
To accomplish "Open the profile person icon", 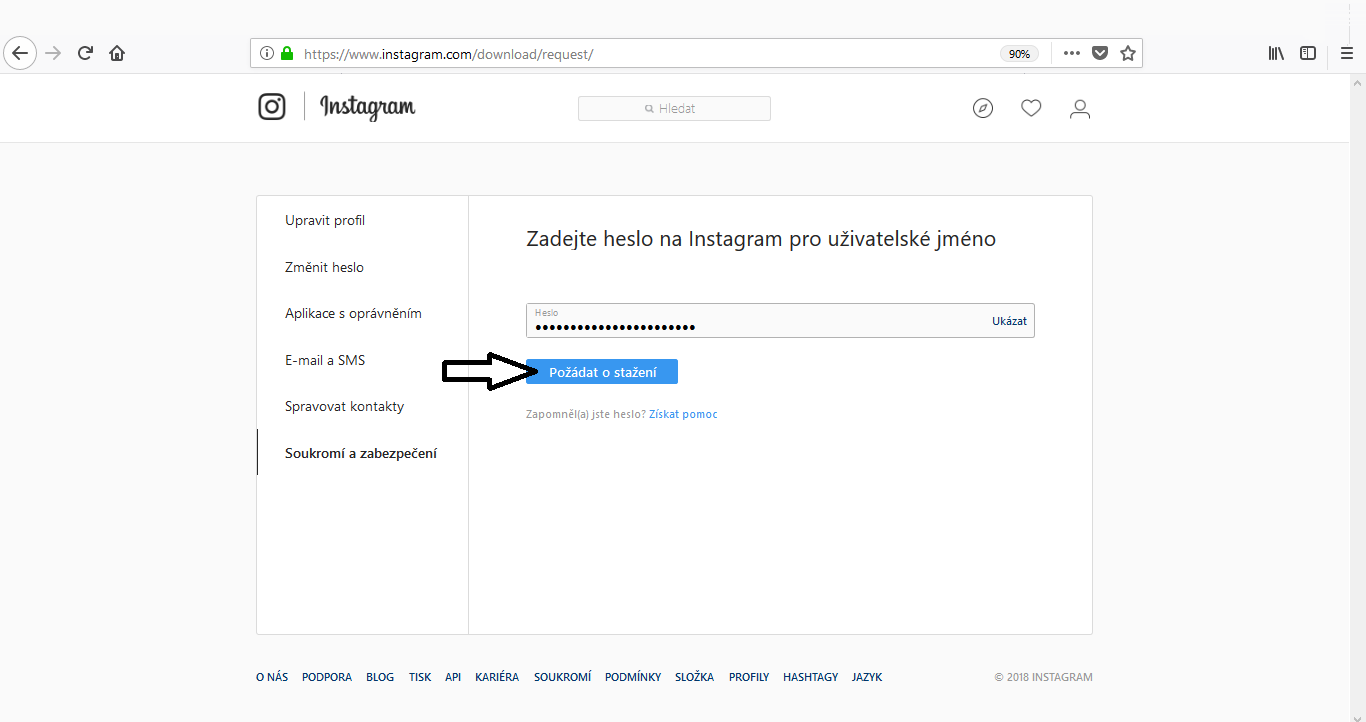I will point(1080,108).
